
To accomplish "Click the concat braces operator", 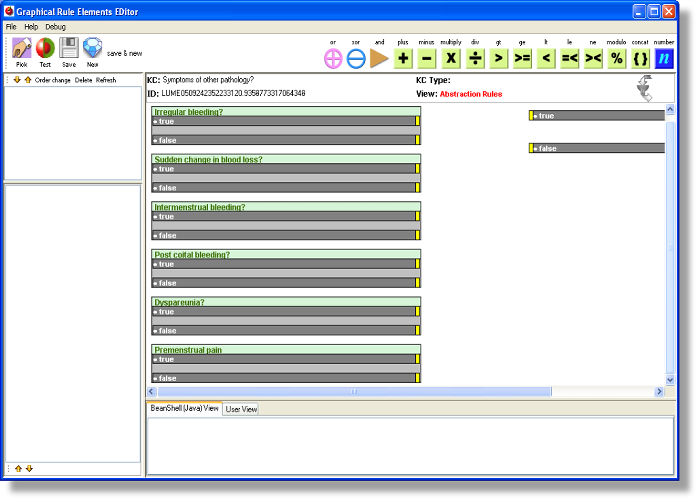I will 640,58.
